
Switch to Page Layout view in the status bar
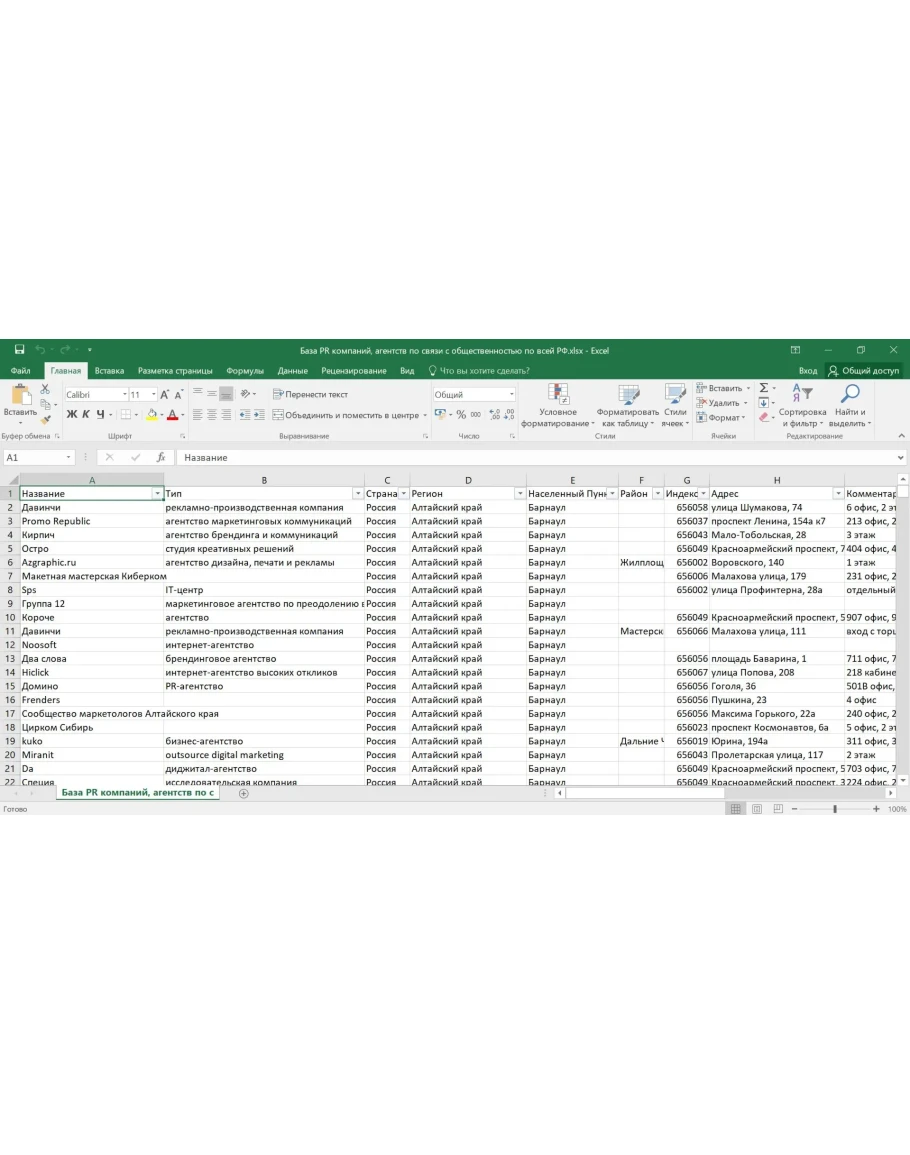(x=757, y=809)
